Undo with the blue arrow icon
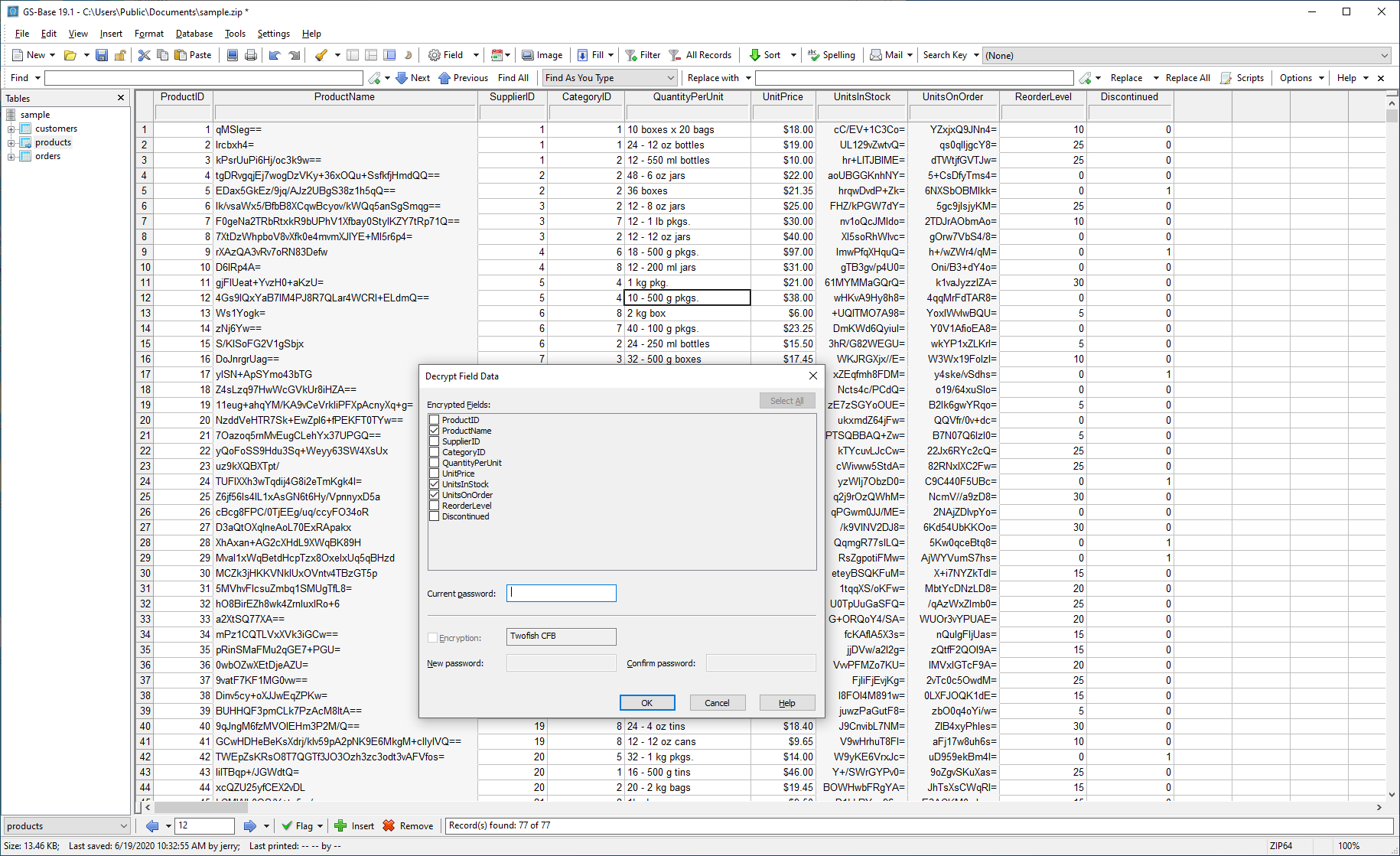The image size is (1400, 856). point(275,55)
